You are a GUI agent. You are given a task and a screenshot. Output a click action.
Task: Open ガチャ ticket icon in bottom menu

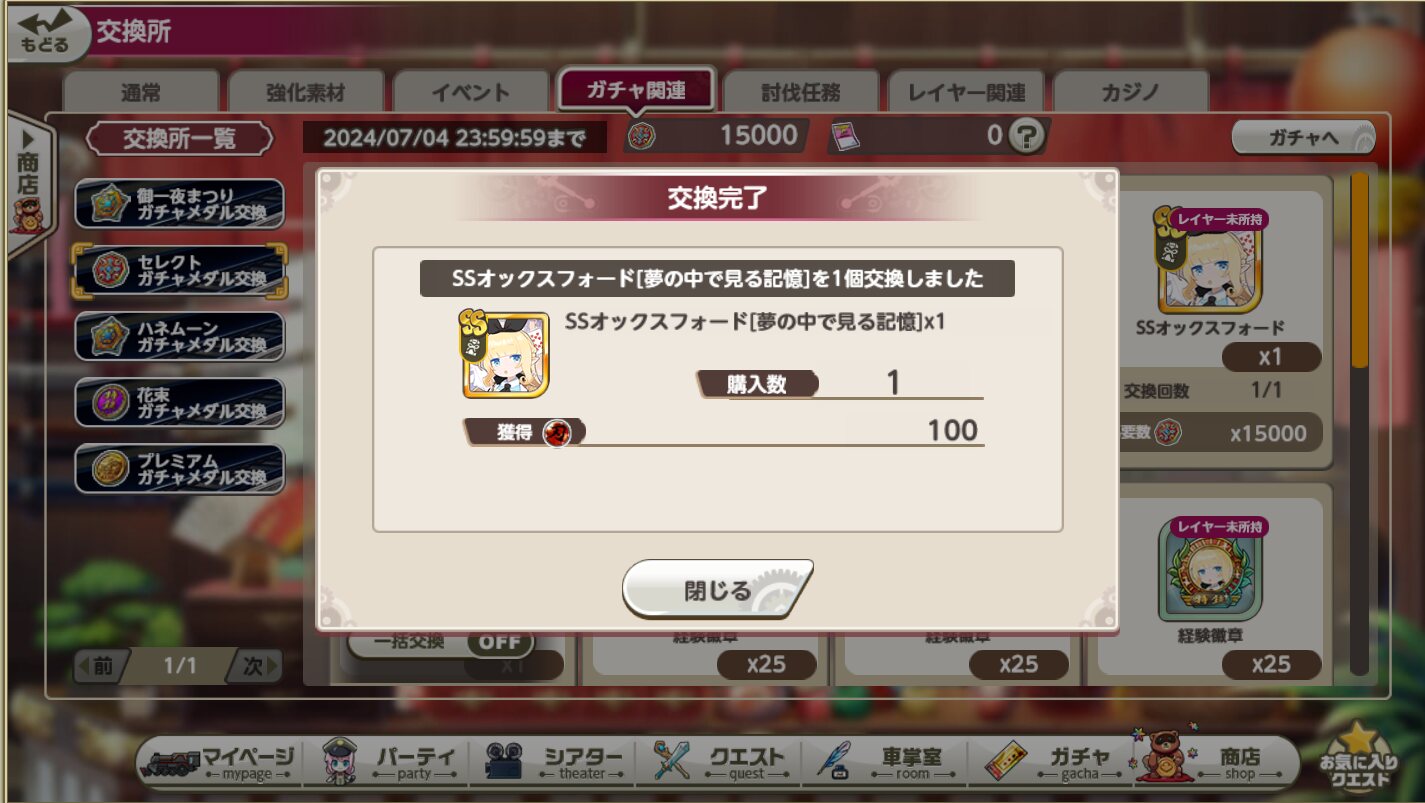coord(1006,762)
